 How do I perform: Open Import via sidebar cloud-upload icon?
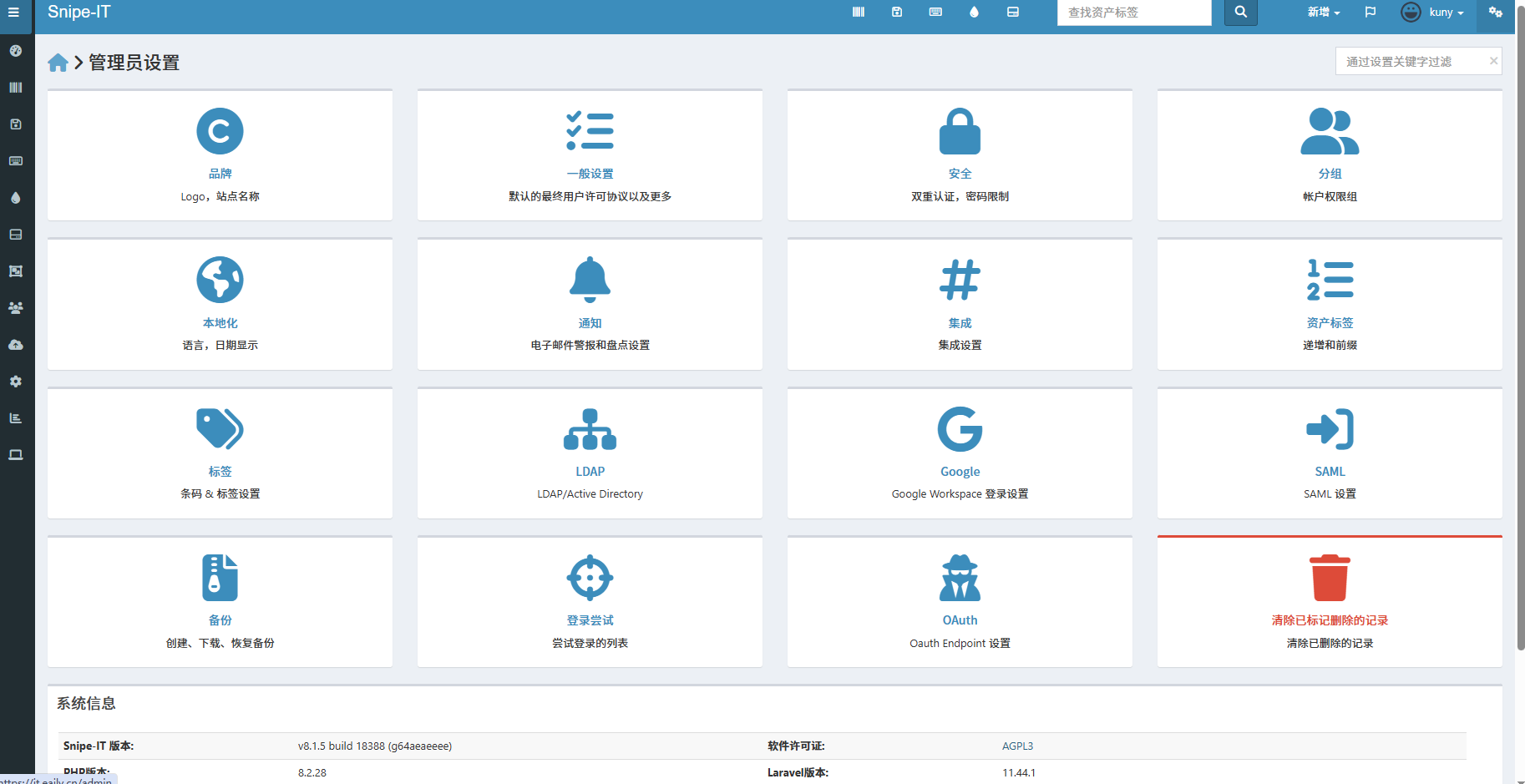pos(16,345)
